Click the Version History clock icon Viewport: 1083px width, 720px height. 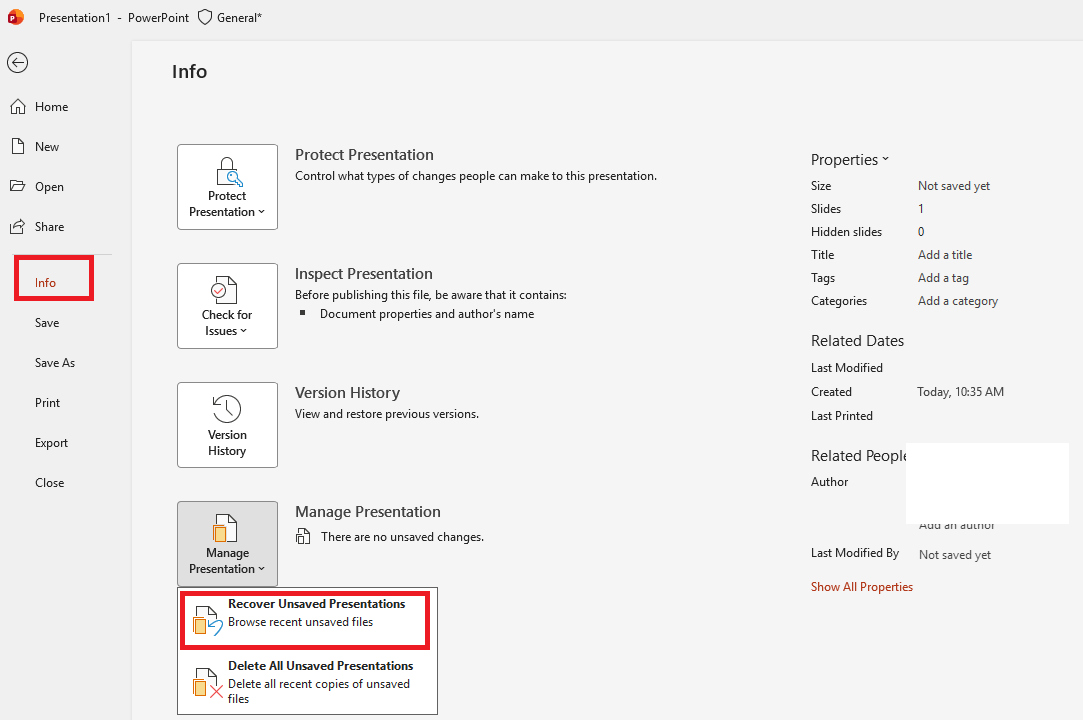[227, 408]
